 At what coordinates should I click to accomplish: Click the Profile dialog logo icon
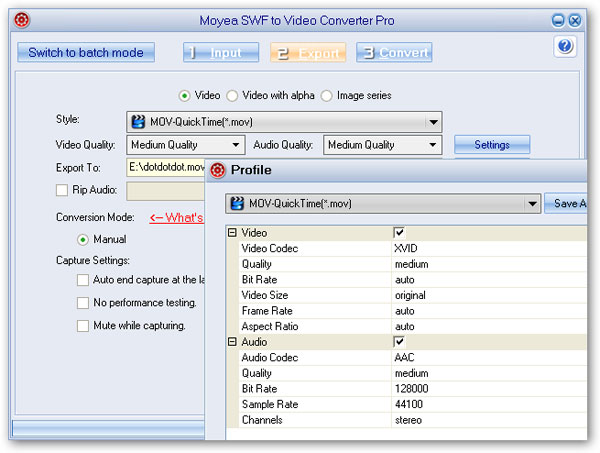(218, 170)
